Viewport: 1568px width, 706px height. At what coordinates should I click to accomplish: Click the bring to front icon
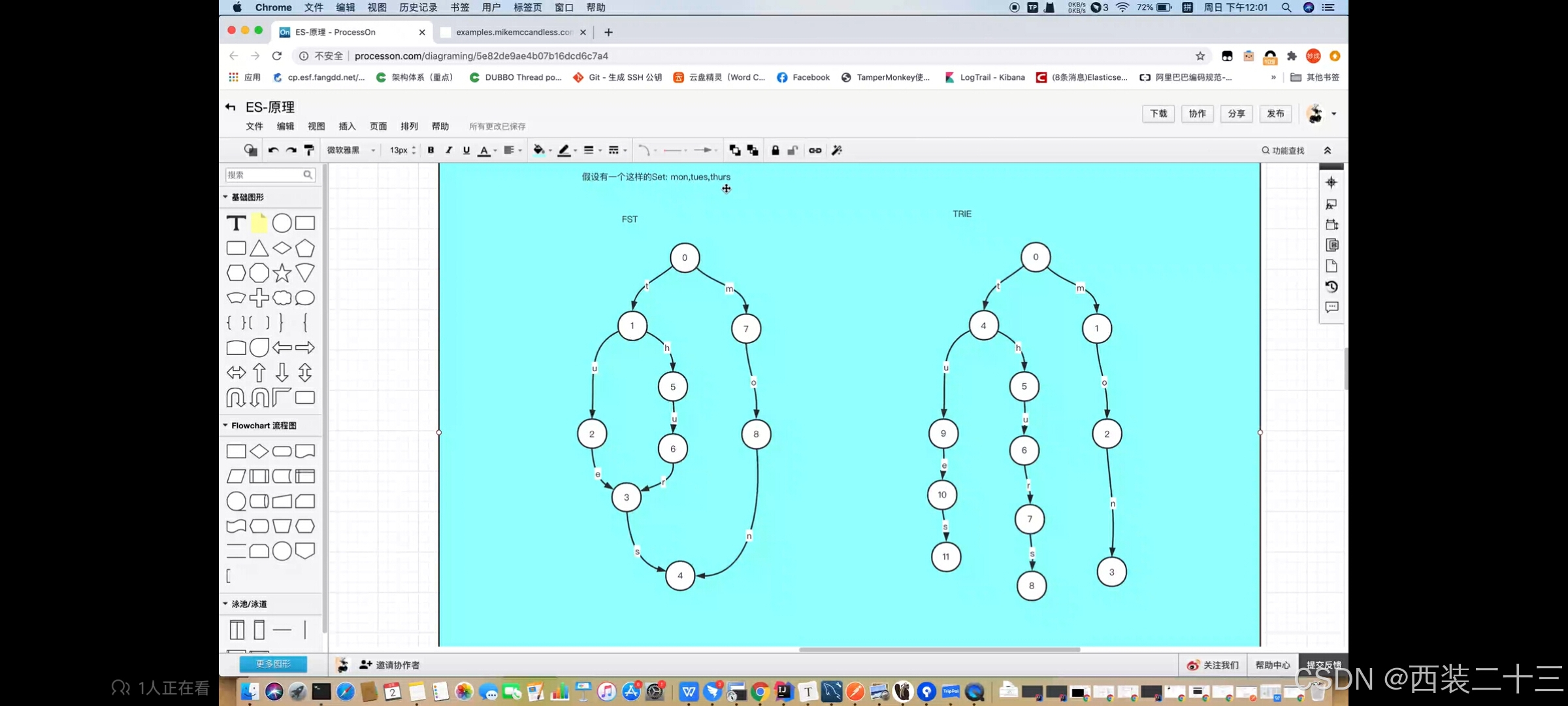(735, 150)
